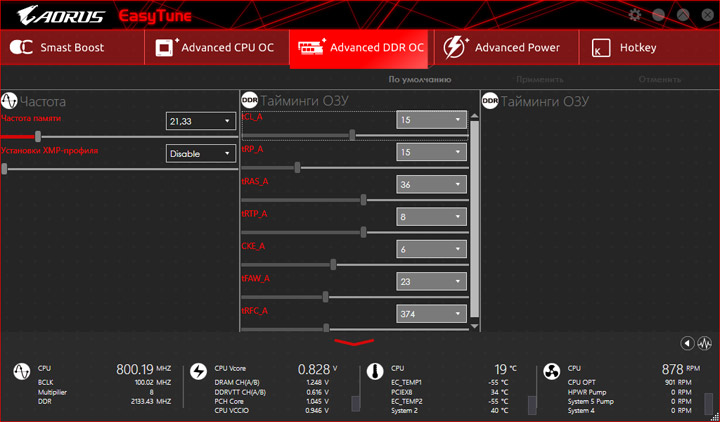Click the XMP-профиля slider handle
The image size is (720, 422).
coord(4,169)
